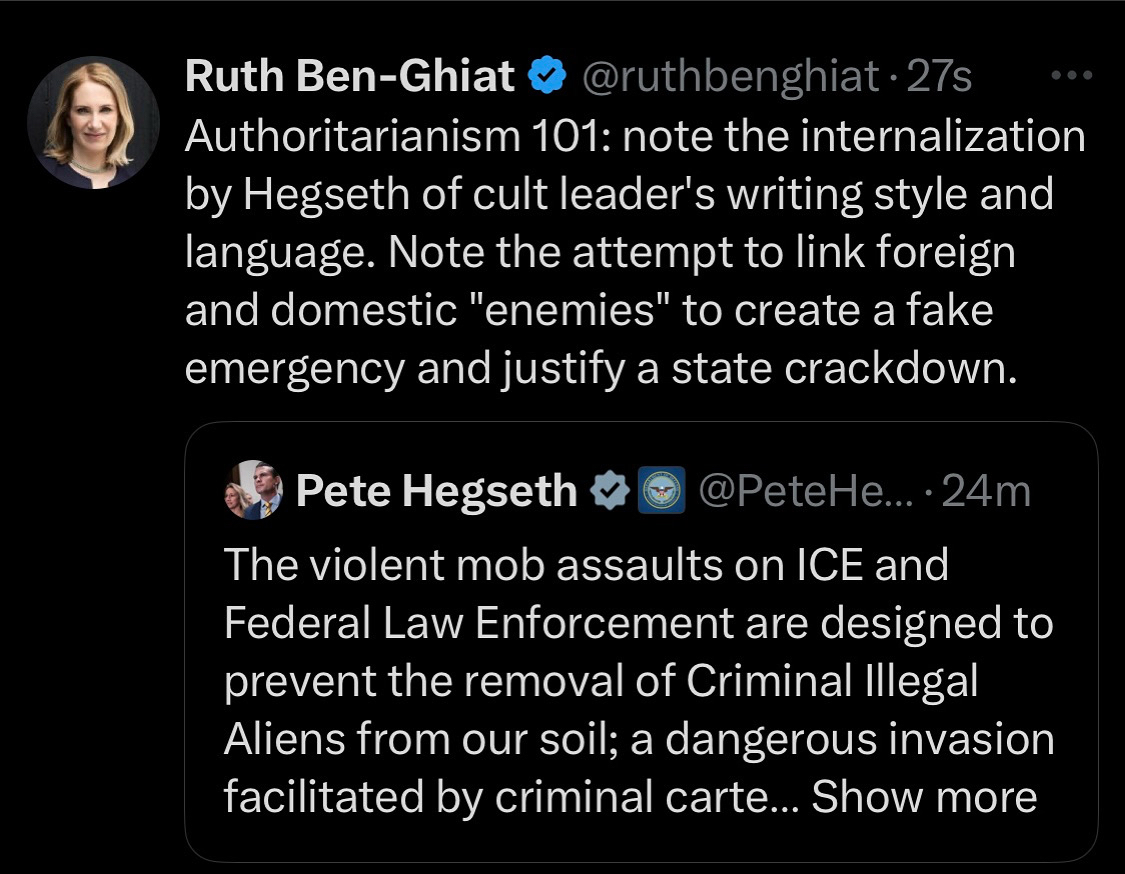Click Pete Hegseth's gray verified checkmark
The image size is (1125, 874).
[x=609, y=491]
